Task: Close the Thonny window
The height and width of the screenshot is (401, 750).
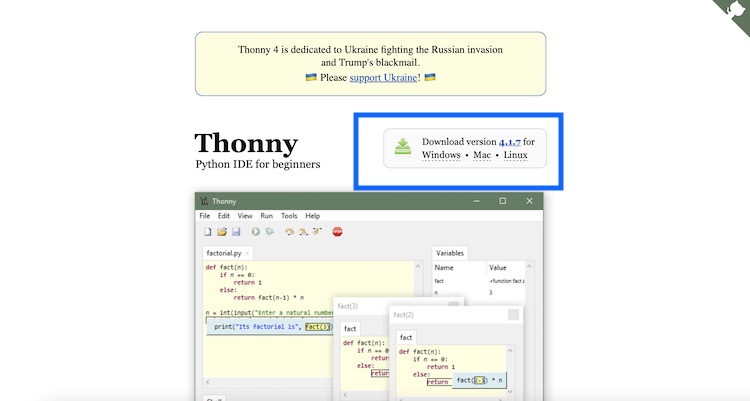Action: (x=529, y=201)
